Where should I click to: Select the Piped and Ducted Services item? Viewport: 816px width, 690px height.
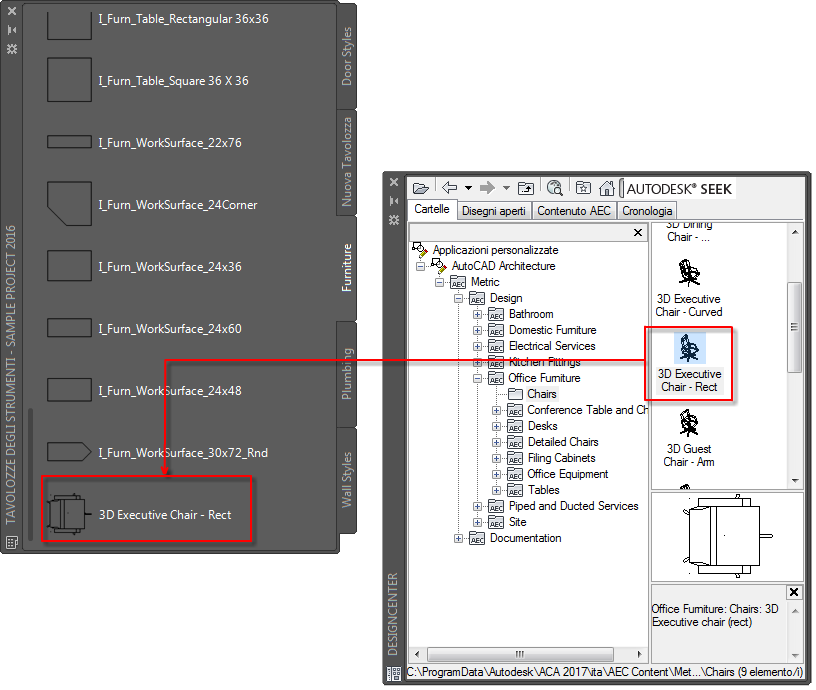(x=573, y=506)
